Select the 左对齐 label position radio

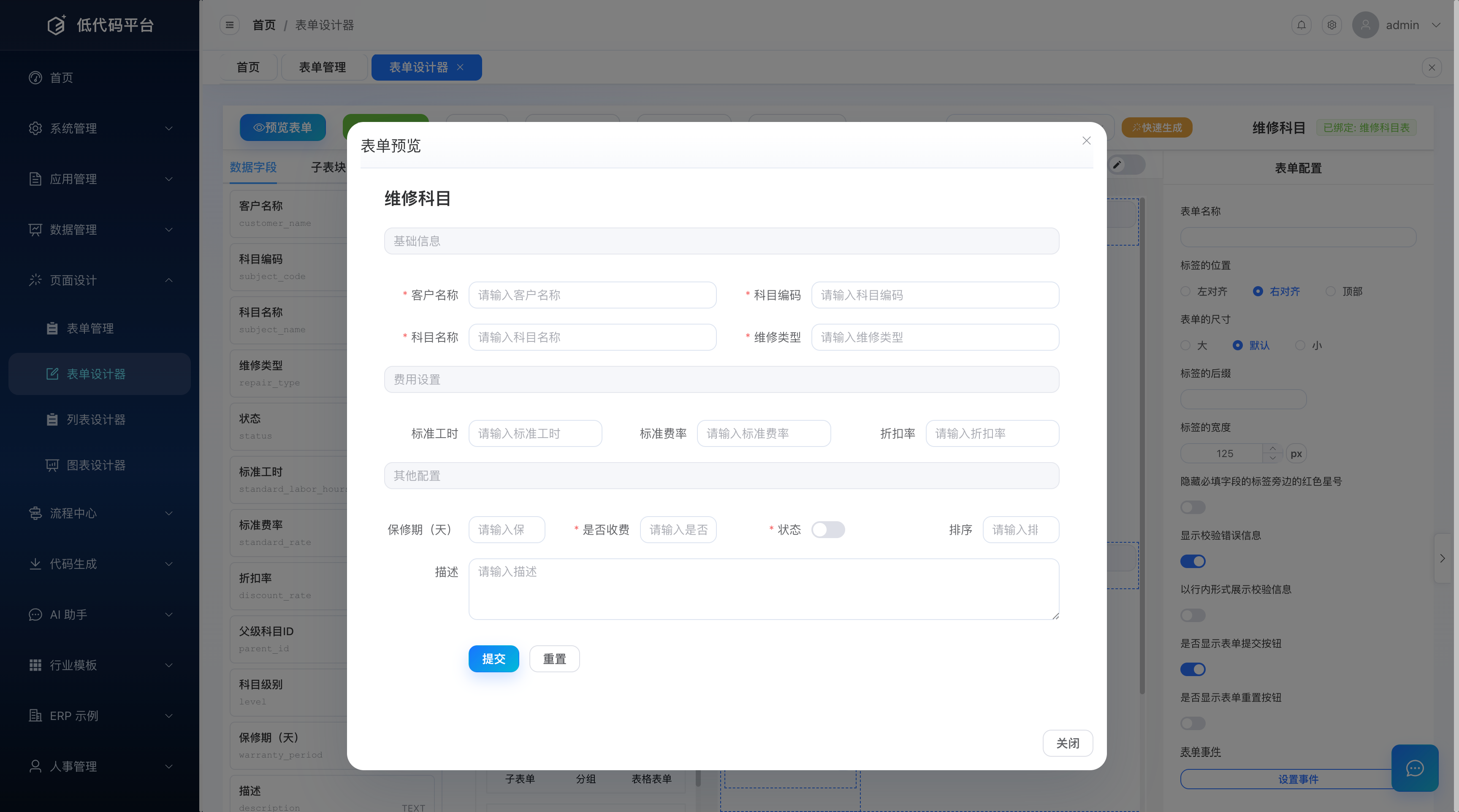[1185, 292]
